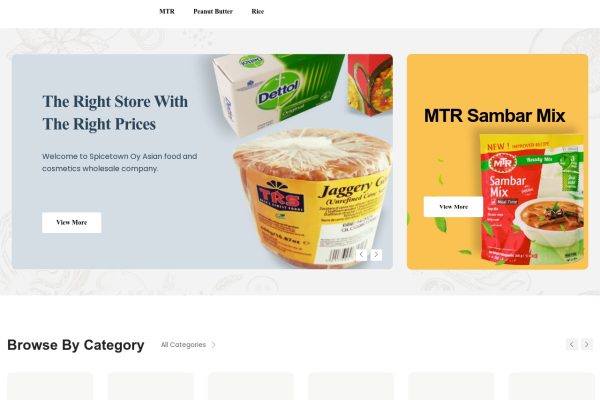
Task: Show next items in Browse By Category carousel
Action: 587,344
